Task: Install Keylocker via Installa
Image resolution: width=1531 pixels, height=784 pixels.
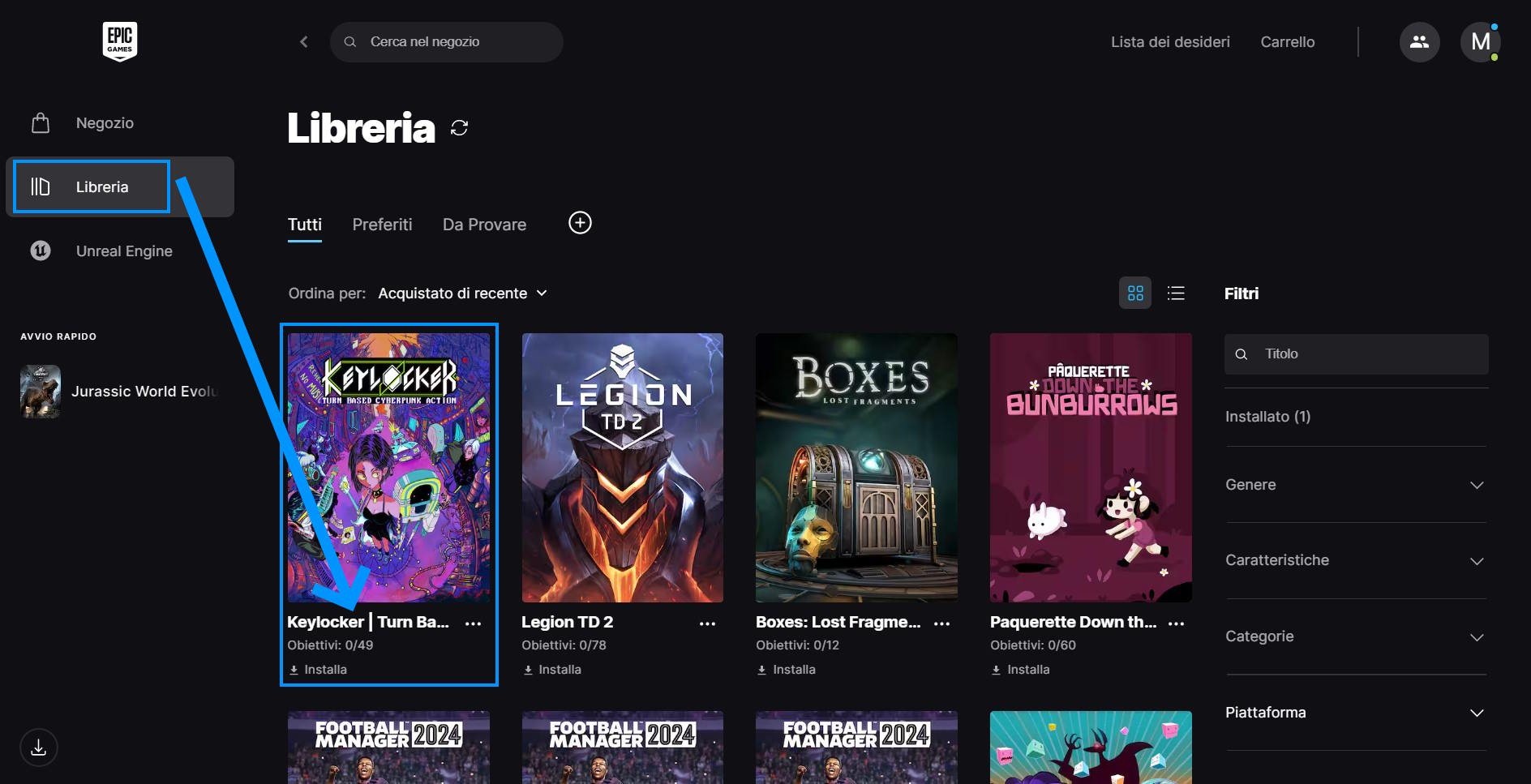Action: click(325, 670)
